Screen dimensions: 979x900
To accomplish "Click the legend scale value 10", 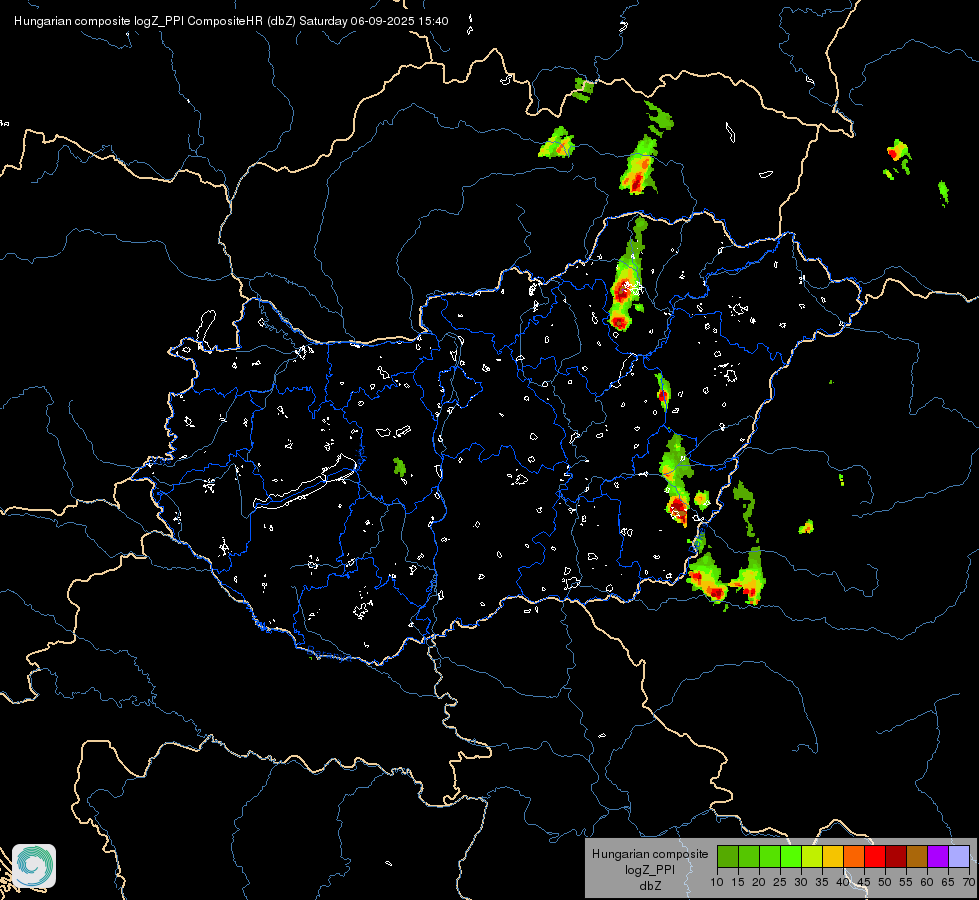I will pos(717,882).
